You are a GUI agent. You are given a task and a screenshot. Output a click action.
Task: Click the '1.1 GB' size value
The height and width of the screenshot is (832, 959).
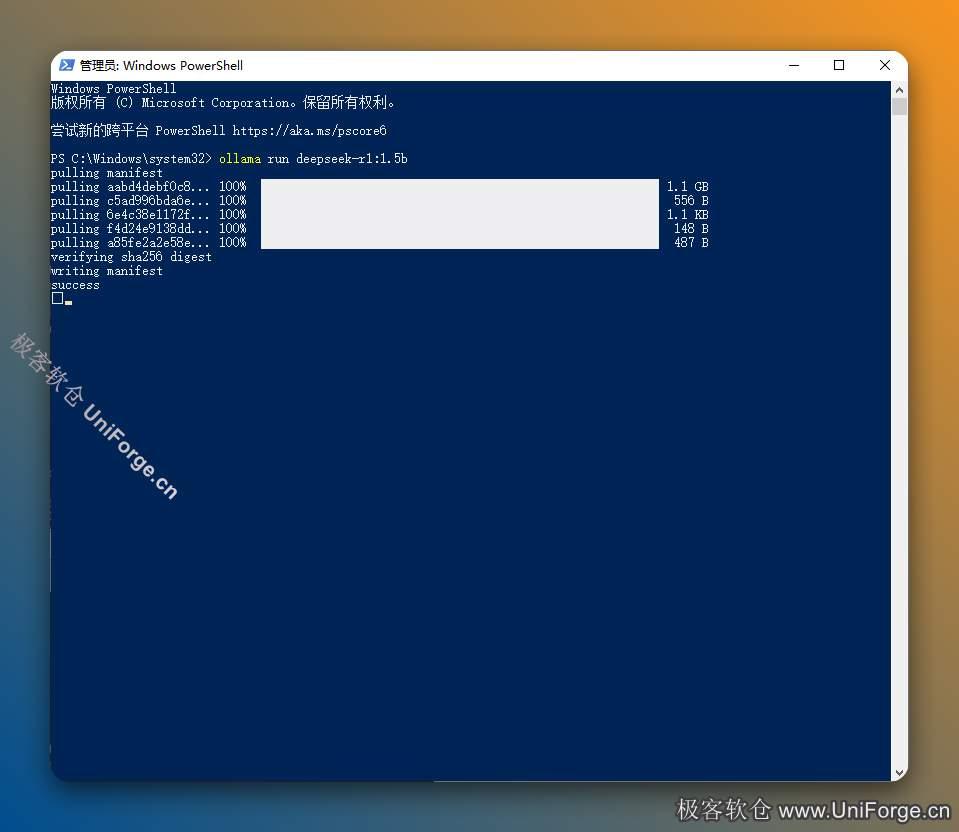click(x=687, y=187)
